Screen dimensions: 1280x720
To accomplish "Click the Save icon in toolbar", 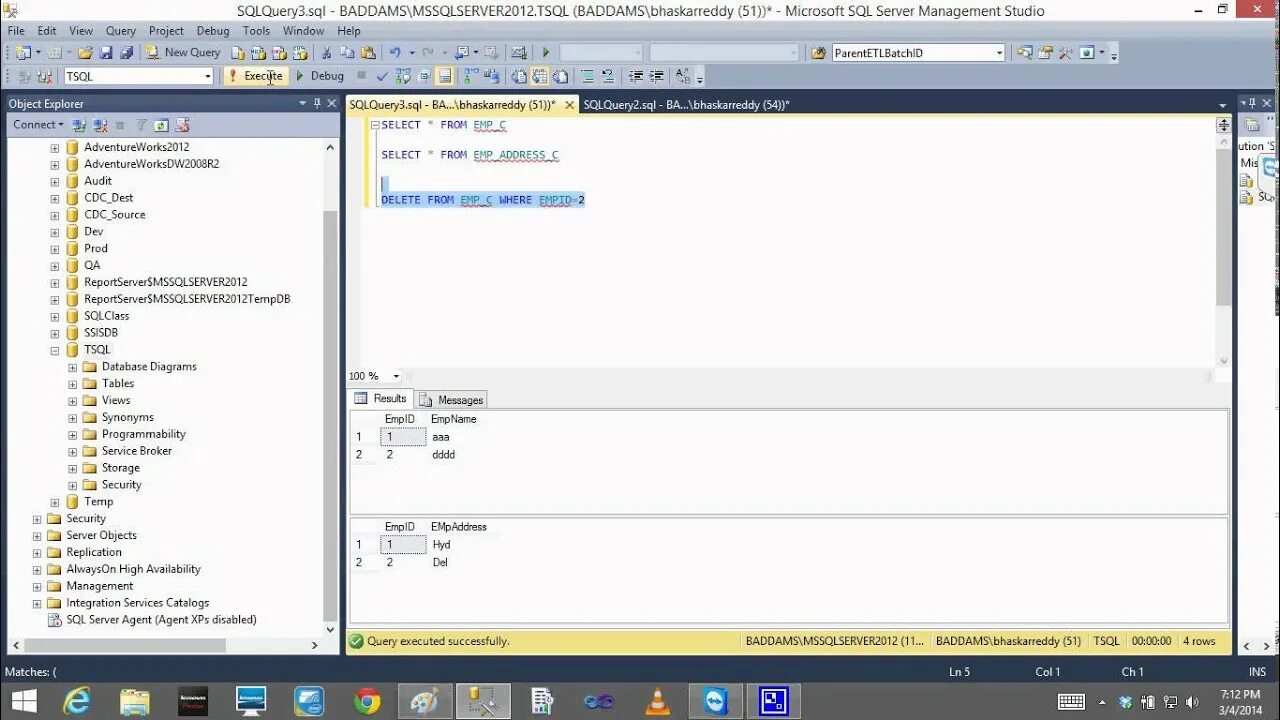I will (x=106, y=52).
